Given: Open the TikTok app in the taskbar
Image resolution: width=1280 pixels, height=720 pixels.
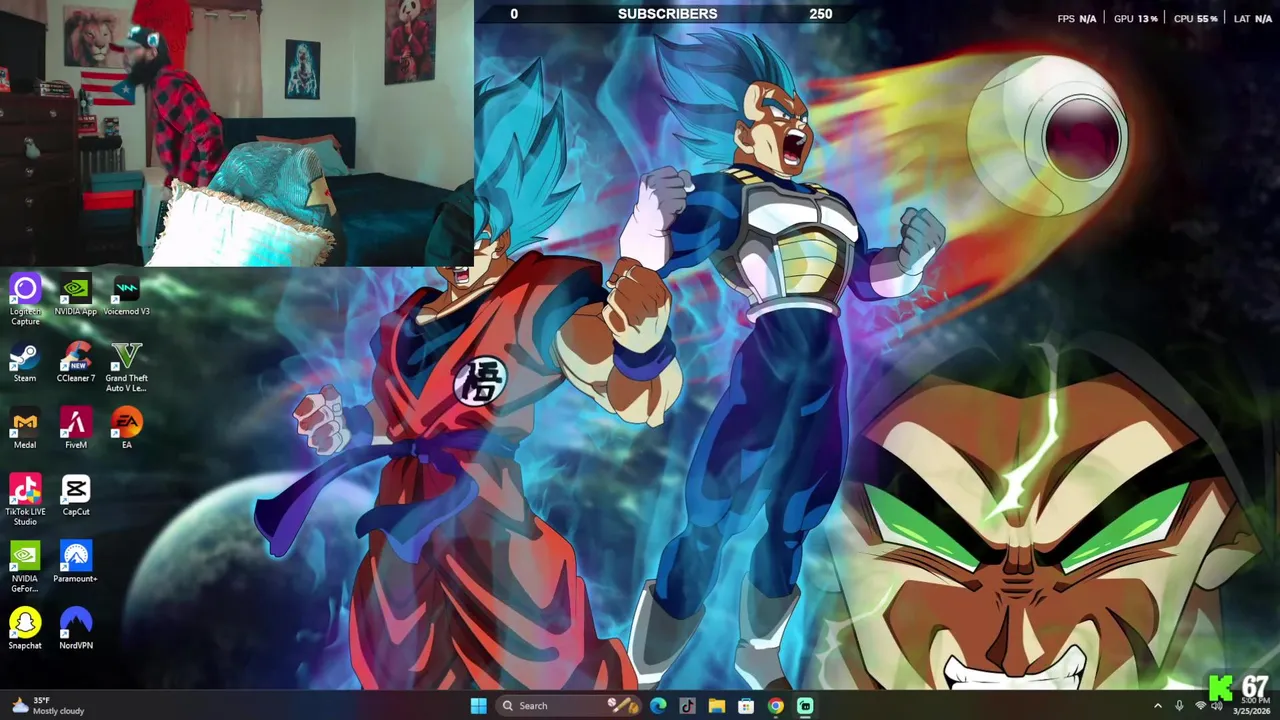Looking at the screenshot, I should tap(687, 706).
